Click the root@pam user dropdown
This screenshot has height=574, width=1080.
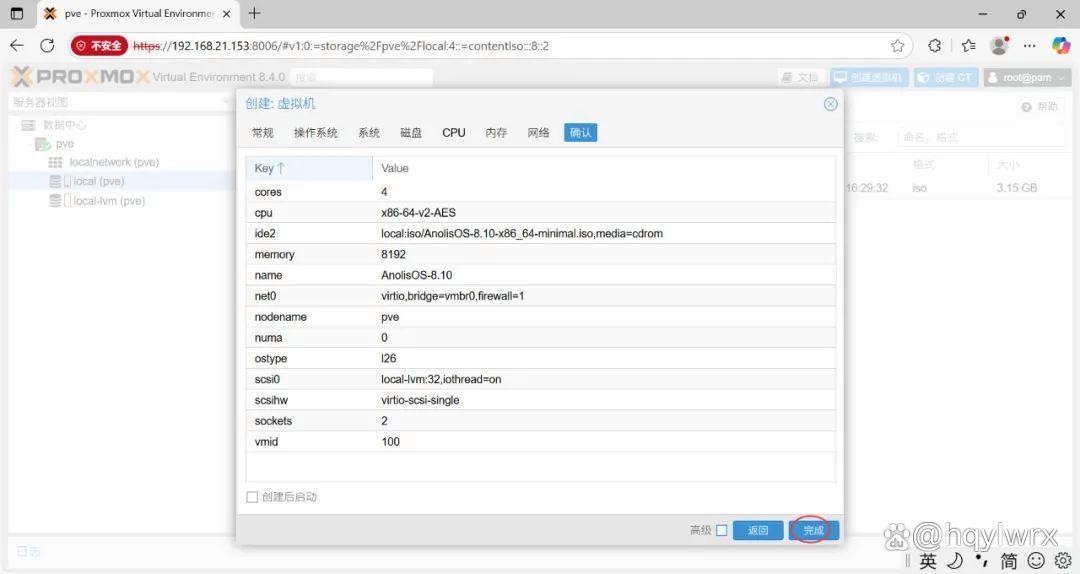(x=1027, y=77)
